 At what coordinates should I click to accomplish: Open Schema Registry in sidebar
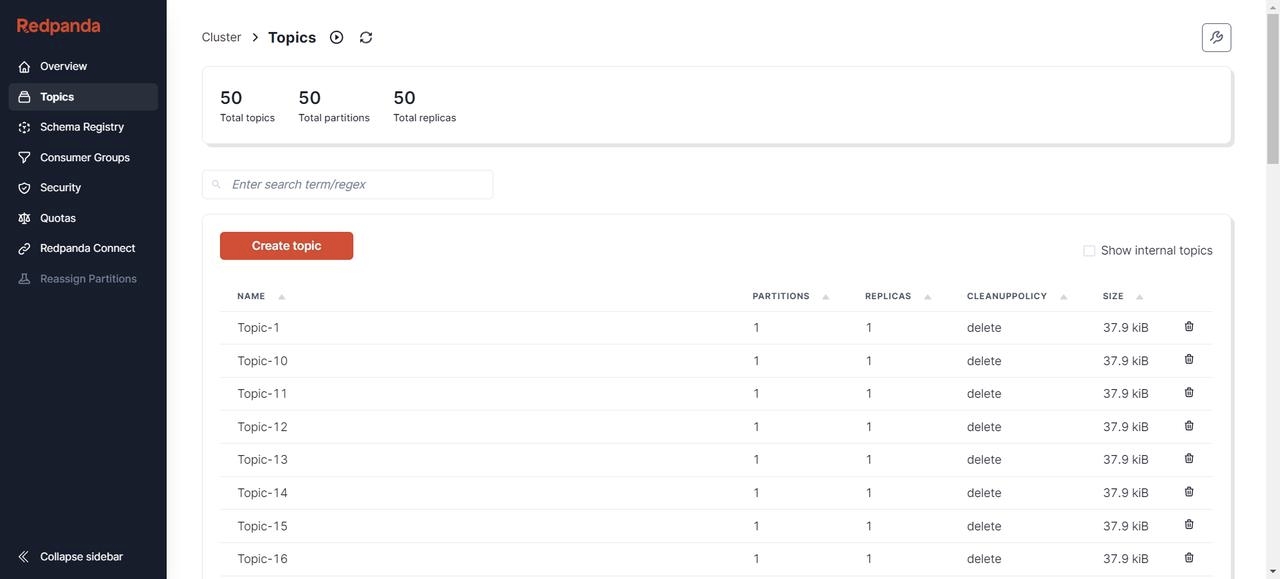coord(82,127)
